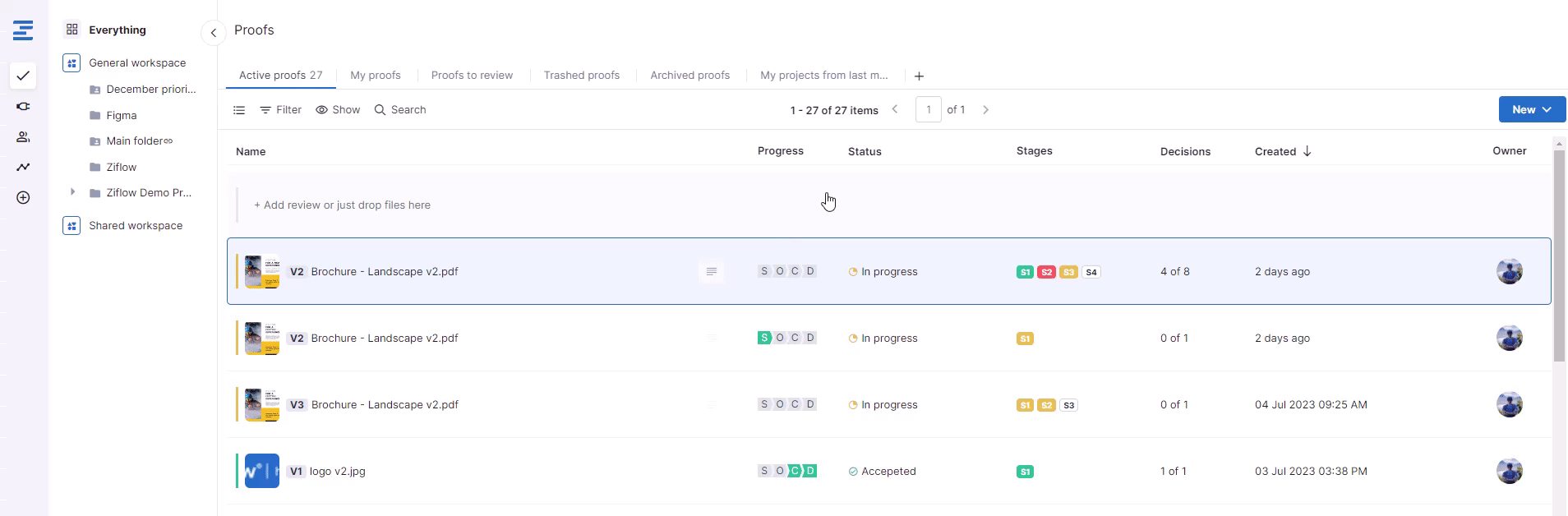Switch to the Archived proofs tab
The height and width of the screenshot is (516, 1568).
click(x=689, y=76)
